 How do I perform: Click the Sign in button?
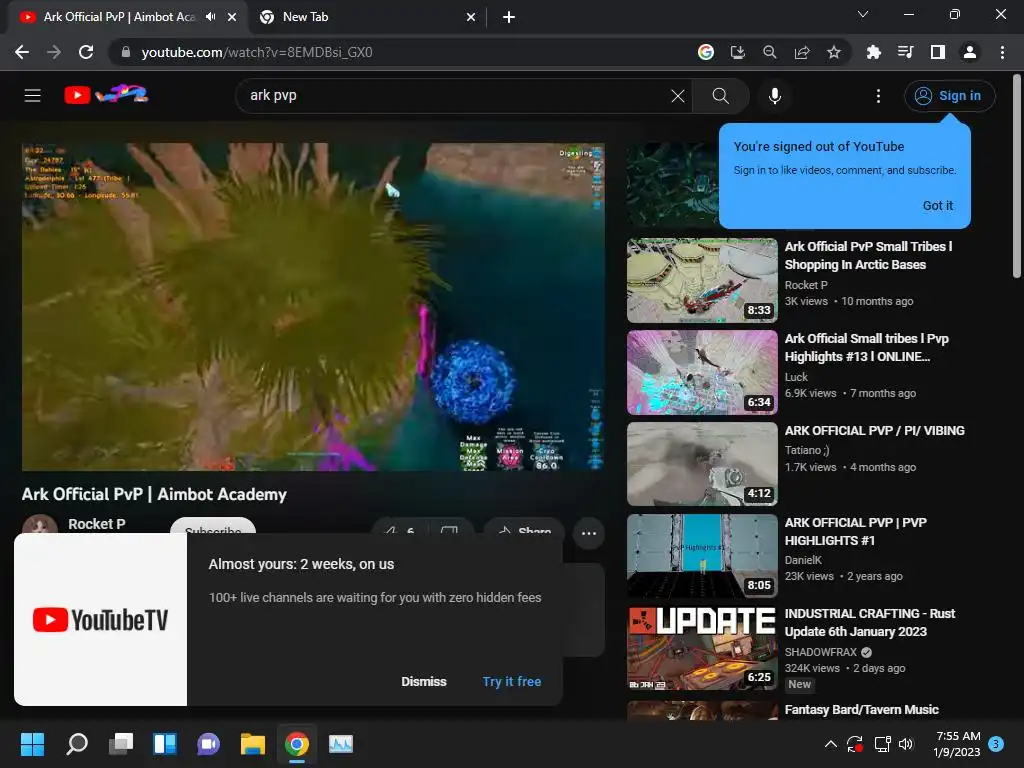point(950,96)
